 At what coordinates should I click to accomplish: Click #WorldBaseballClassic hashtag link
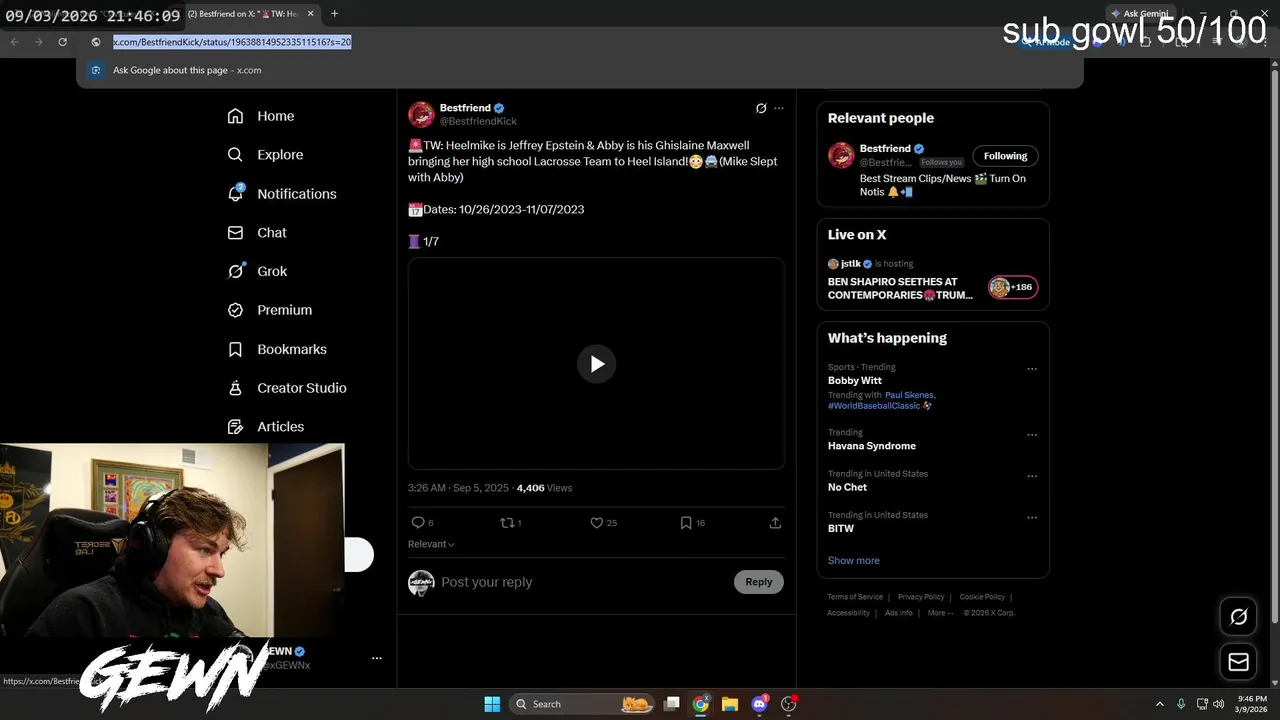[874, 406]
